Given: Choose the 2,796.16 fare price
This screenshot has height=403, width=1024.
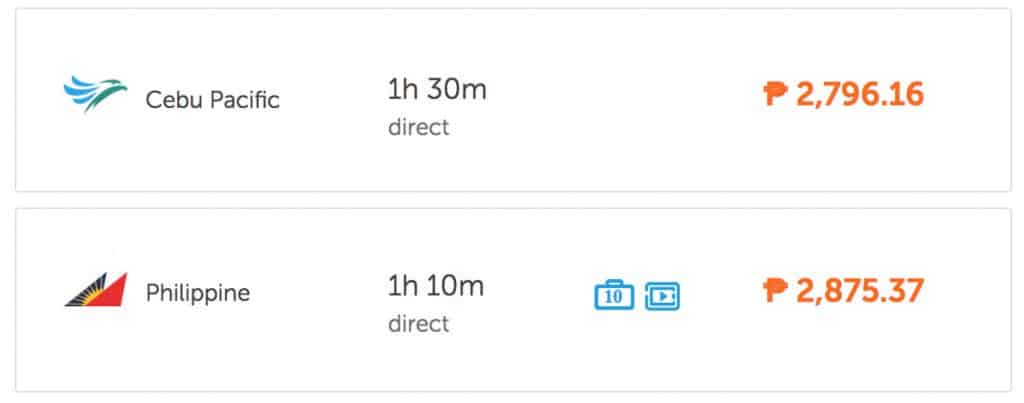Looking at the screenshot, I should (x=859, y=95).
